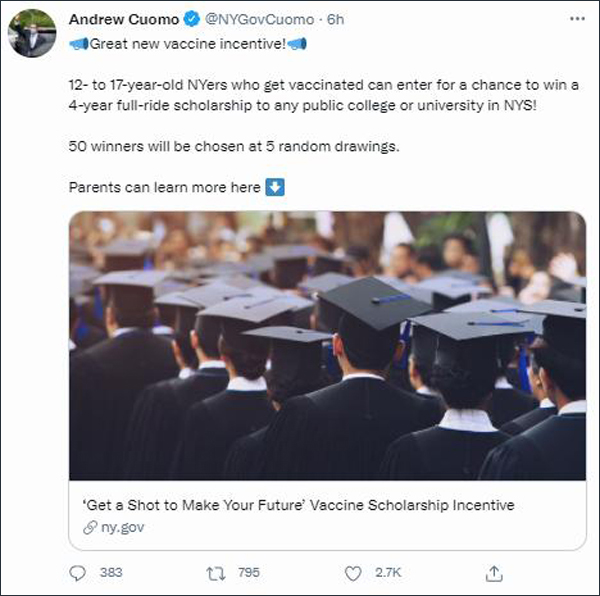Click the share tweet icon

(492, 572)
